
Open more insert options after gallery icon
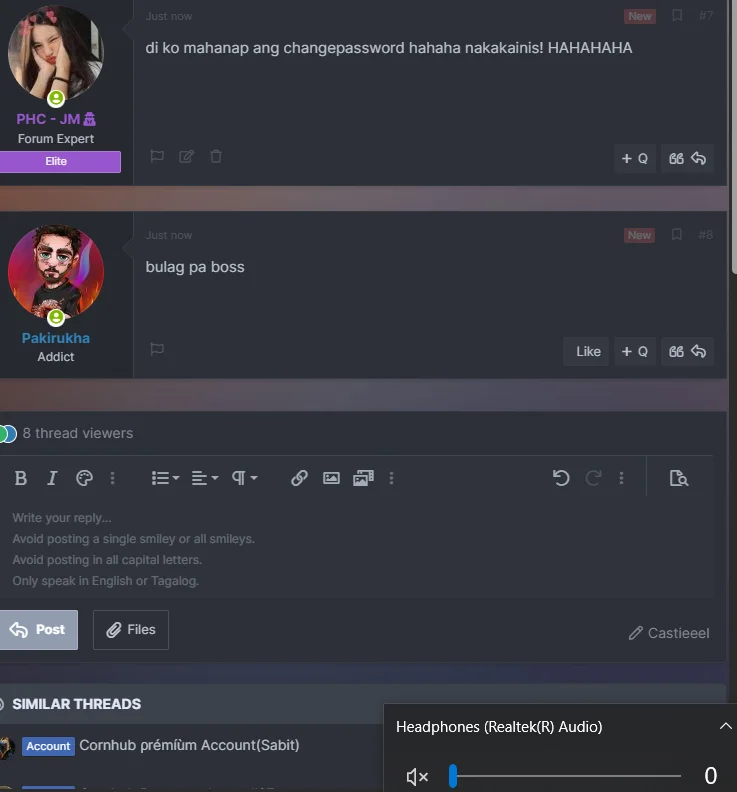(x=391, y=478)
